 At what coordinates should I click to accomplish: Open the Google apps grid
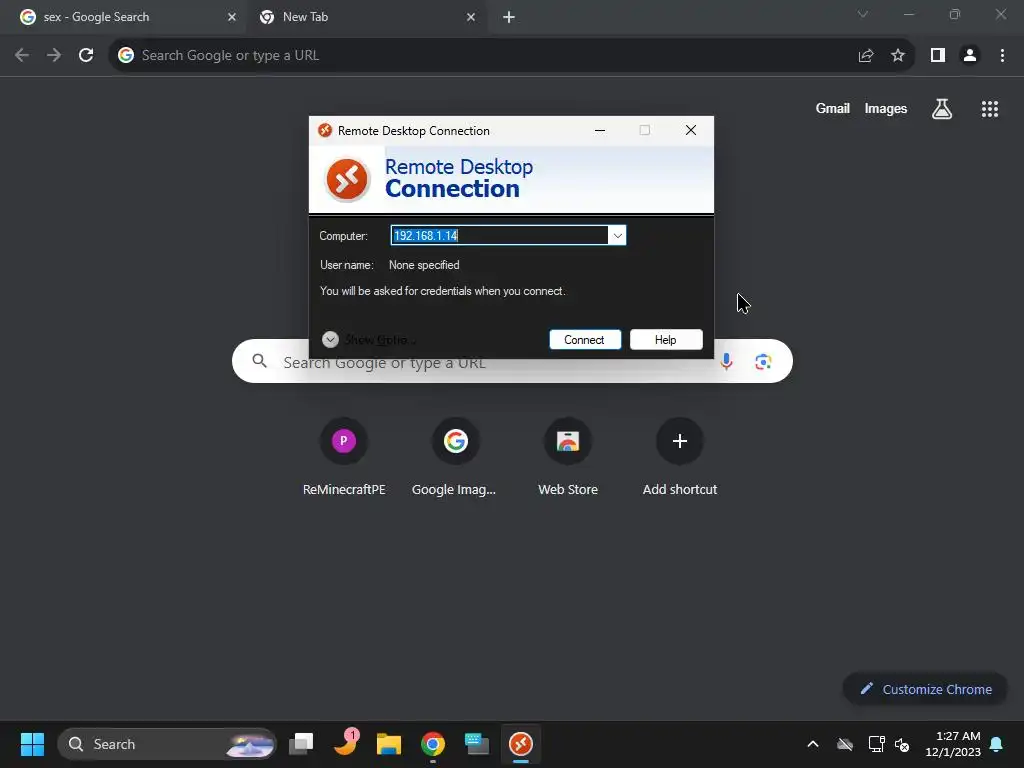coord(990,108)
